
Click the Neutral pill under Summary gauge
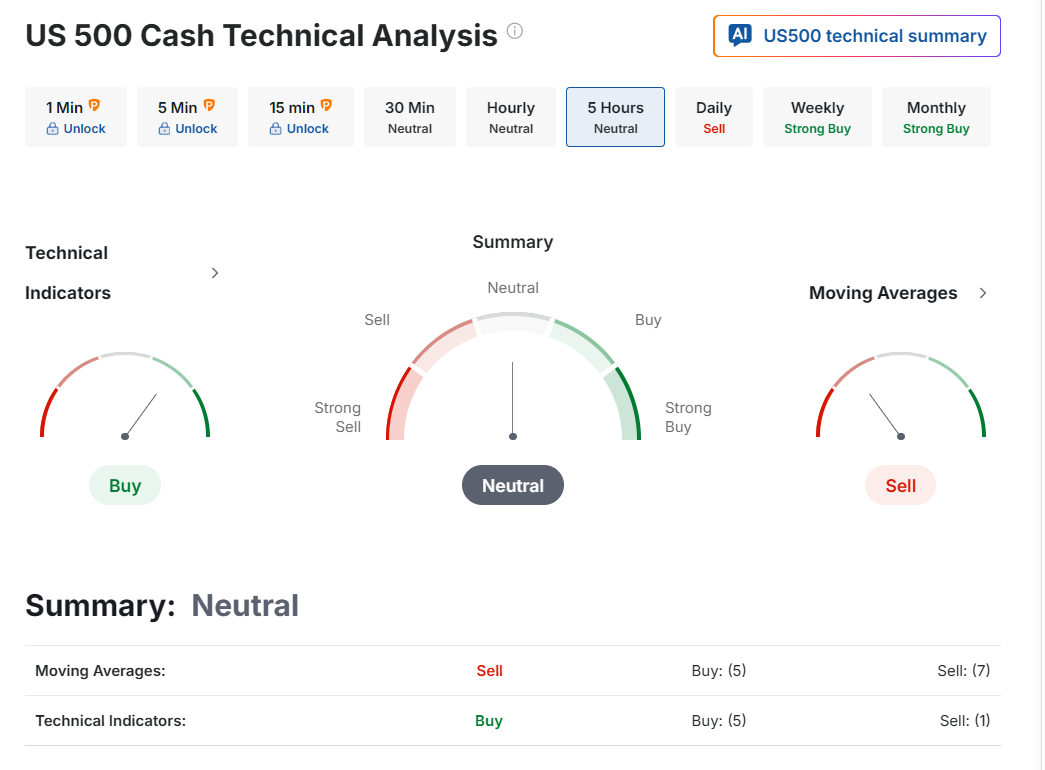[513, 486]
